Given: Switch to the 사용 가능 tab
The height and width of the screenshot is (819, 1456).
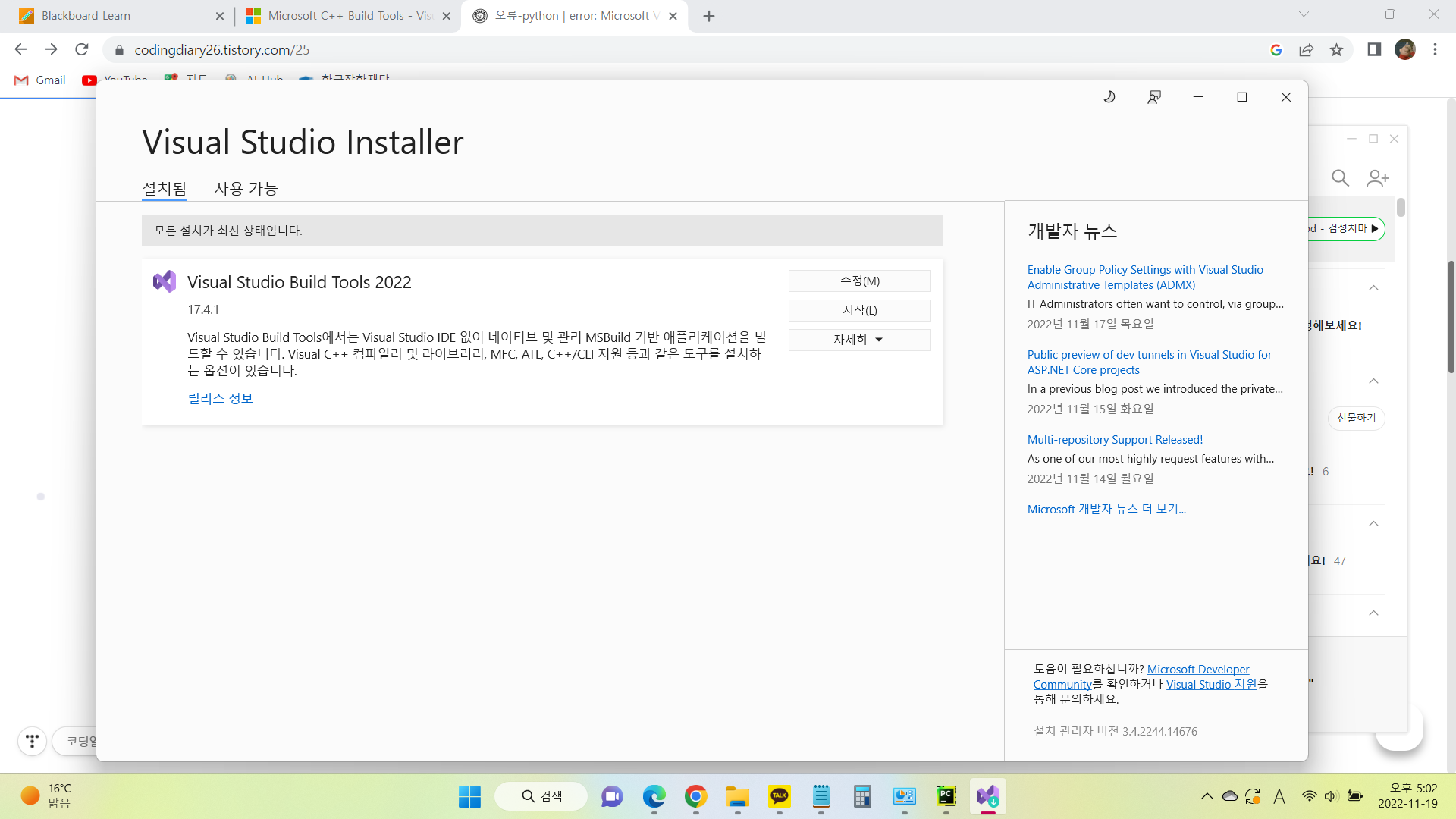Looking at the screenshot, I should coord(246,188).
